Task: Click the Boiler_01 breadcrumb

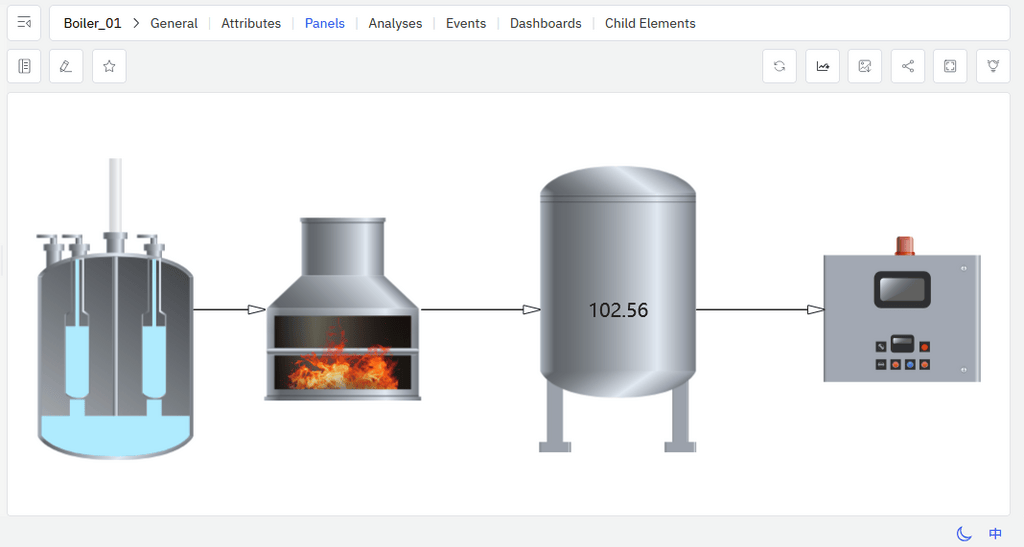Action: (92, 23)
